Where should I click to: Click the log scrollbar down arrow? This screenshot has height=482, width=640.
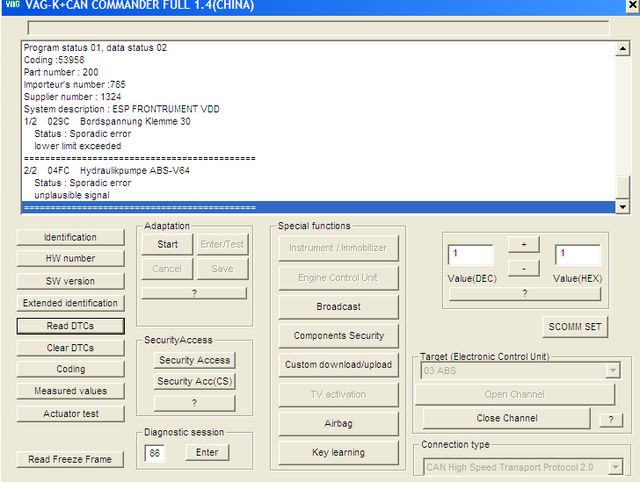pyautogui.click(x=622, y=207)
